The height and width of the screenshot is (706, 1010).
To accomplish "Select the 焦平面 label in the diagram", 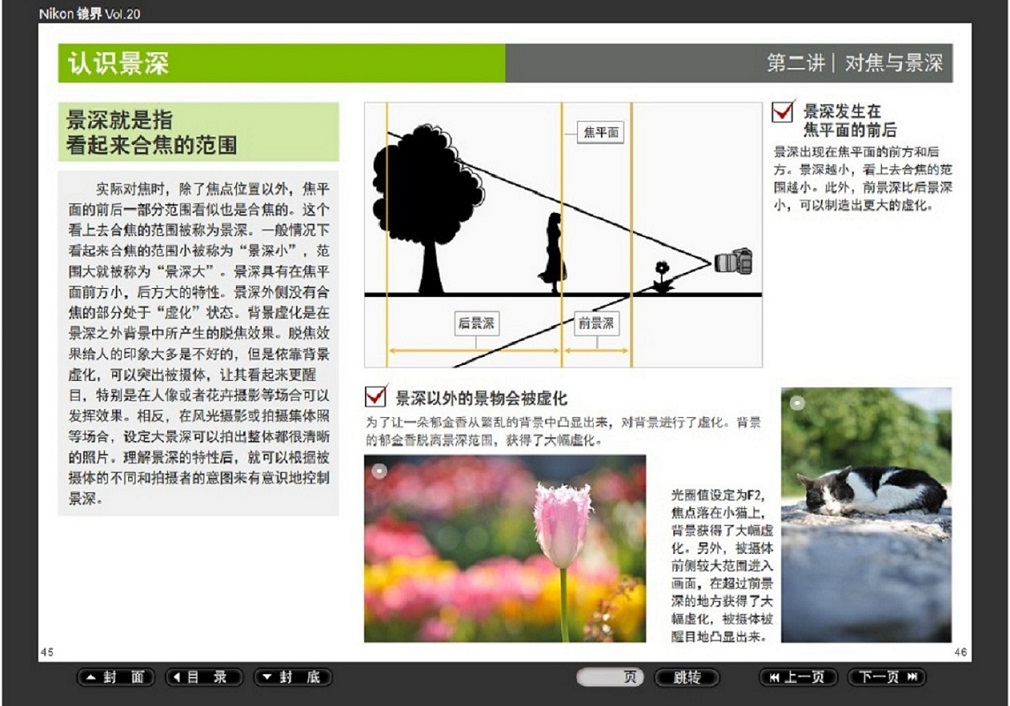I will point(600,132).
